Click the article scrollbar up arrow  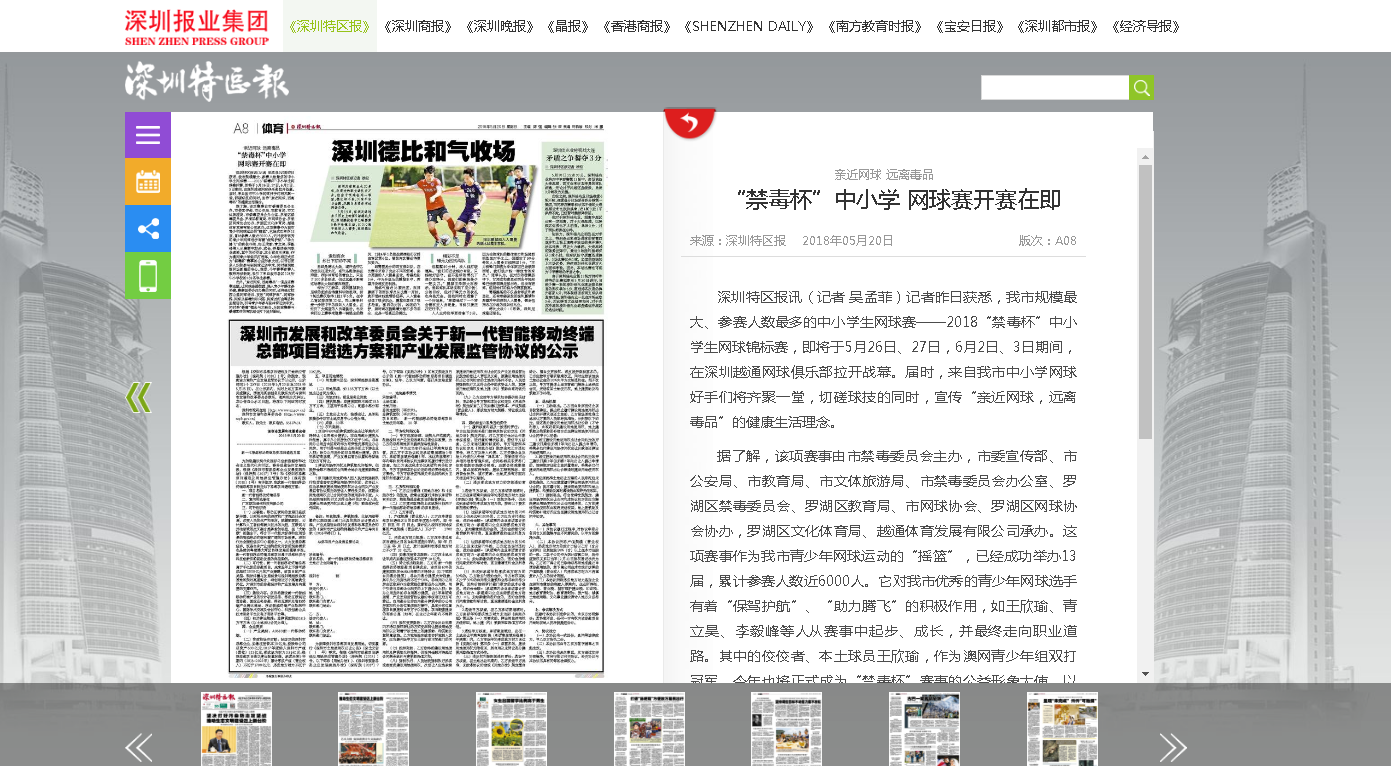1145,156
